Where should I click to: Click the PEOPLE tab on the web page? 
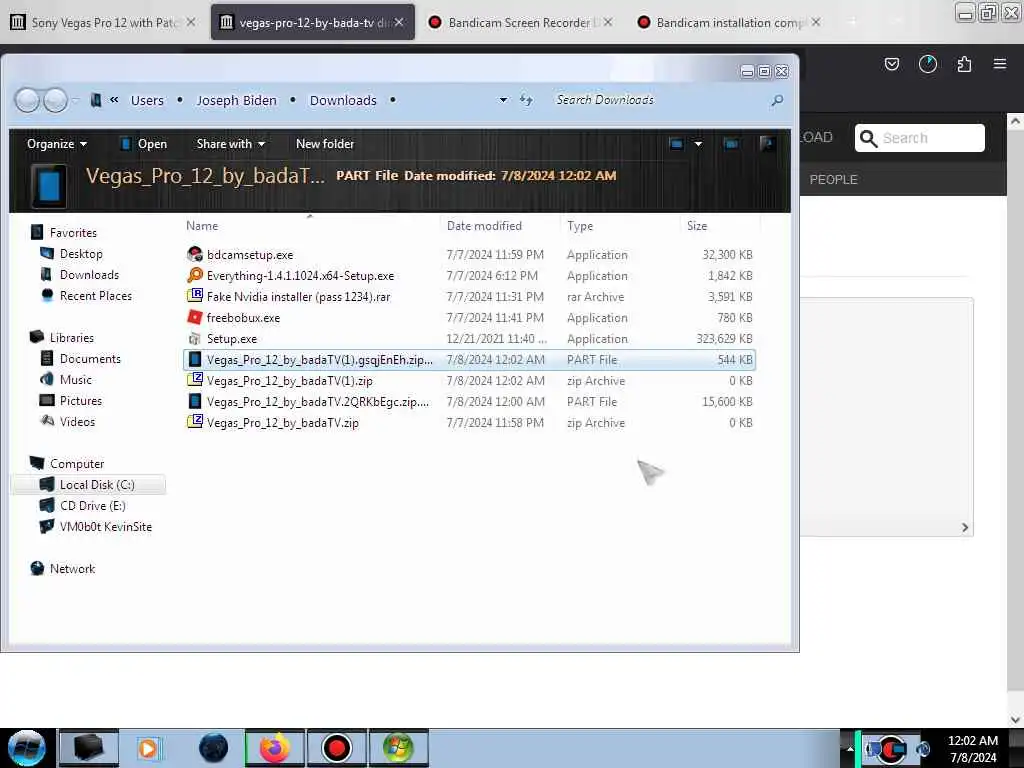click(x=833, y=180)
